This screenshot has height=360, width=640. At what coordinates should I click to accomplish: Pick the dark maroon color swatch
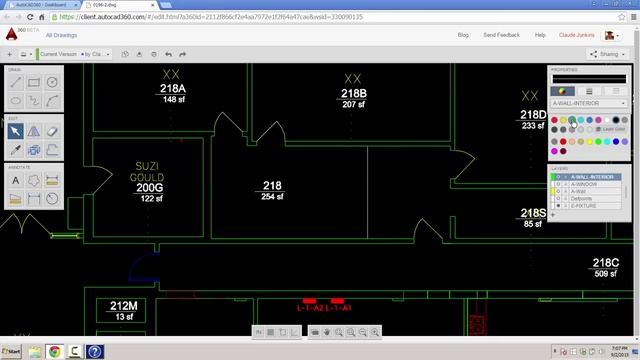[x=563, y=151]
